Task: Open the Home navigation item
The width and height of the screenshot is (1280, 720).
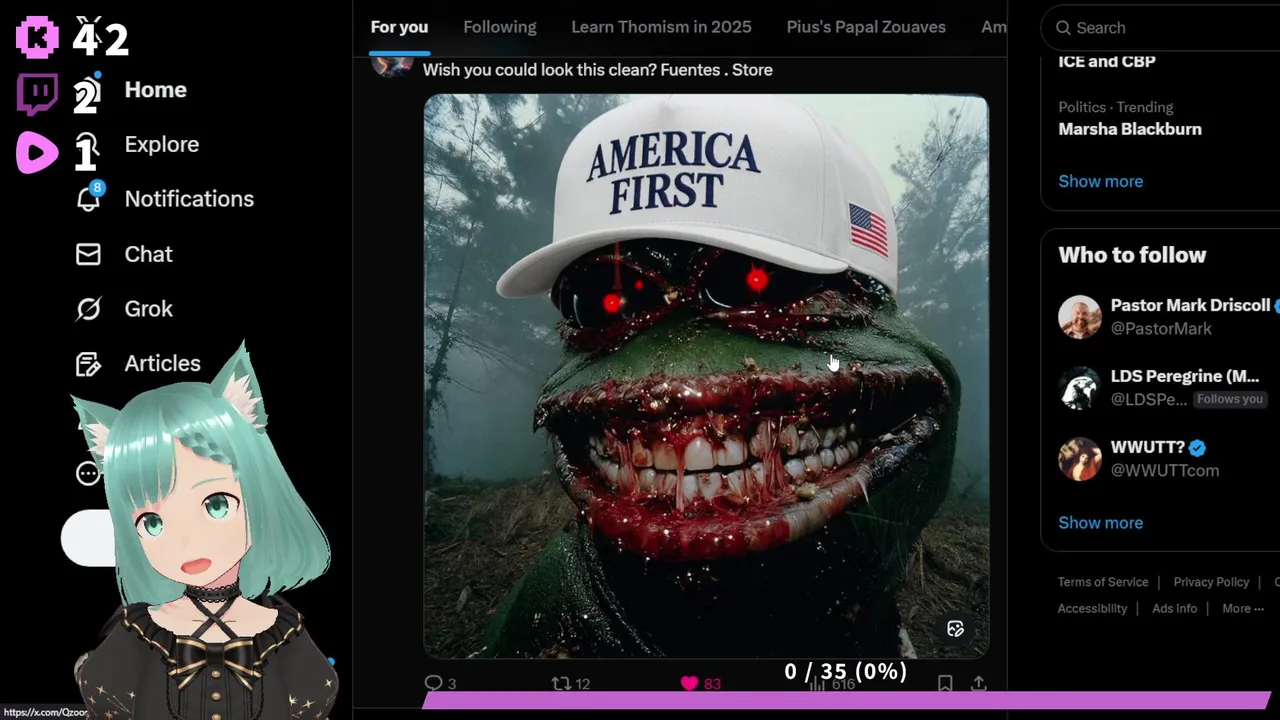Action: click(155, 90)
